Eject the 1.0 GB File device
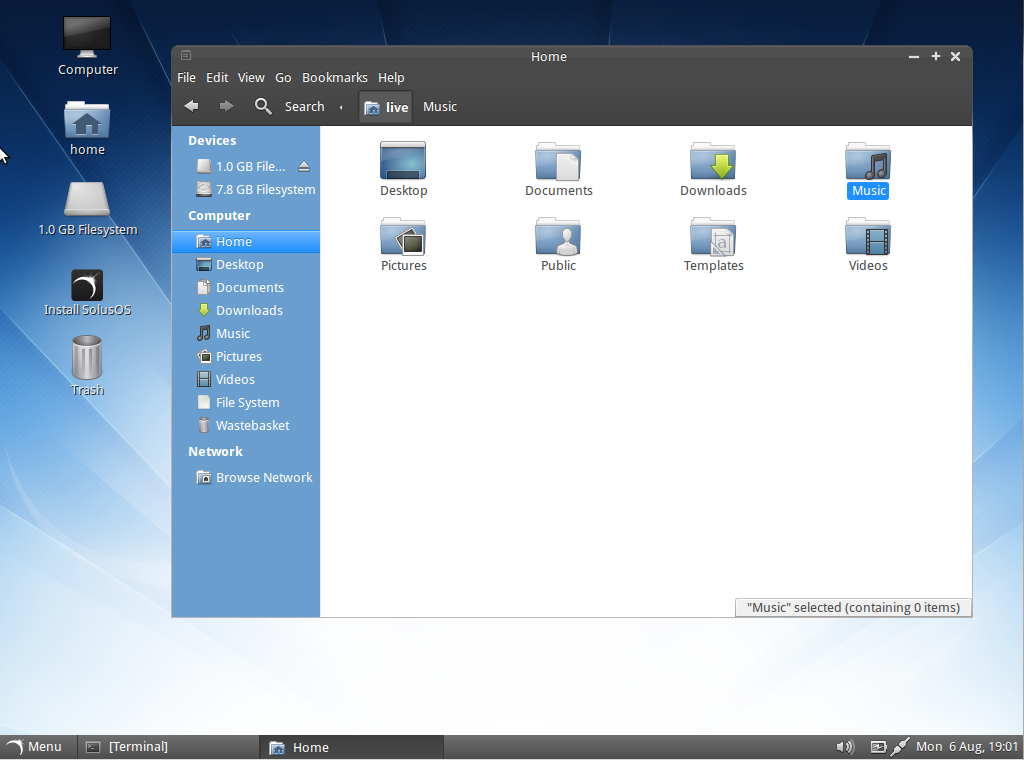The width and height of the screenshot is (1024, 760). [x=303, y=167]
